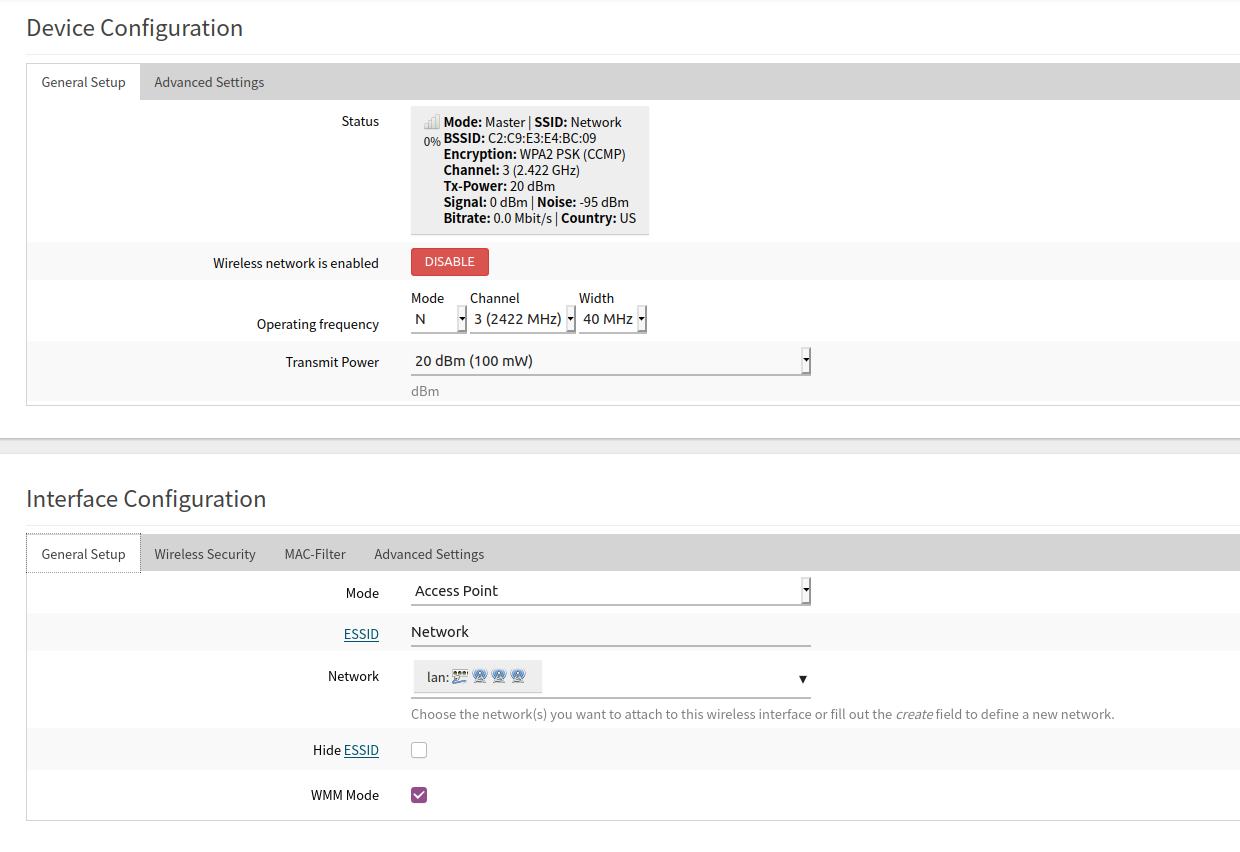The width and height of the screenshot is (1240, 852).
Task: Open the interface Mode Access Point dropdown
Action: [611, 591]
